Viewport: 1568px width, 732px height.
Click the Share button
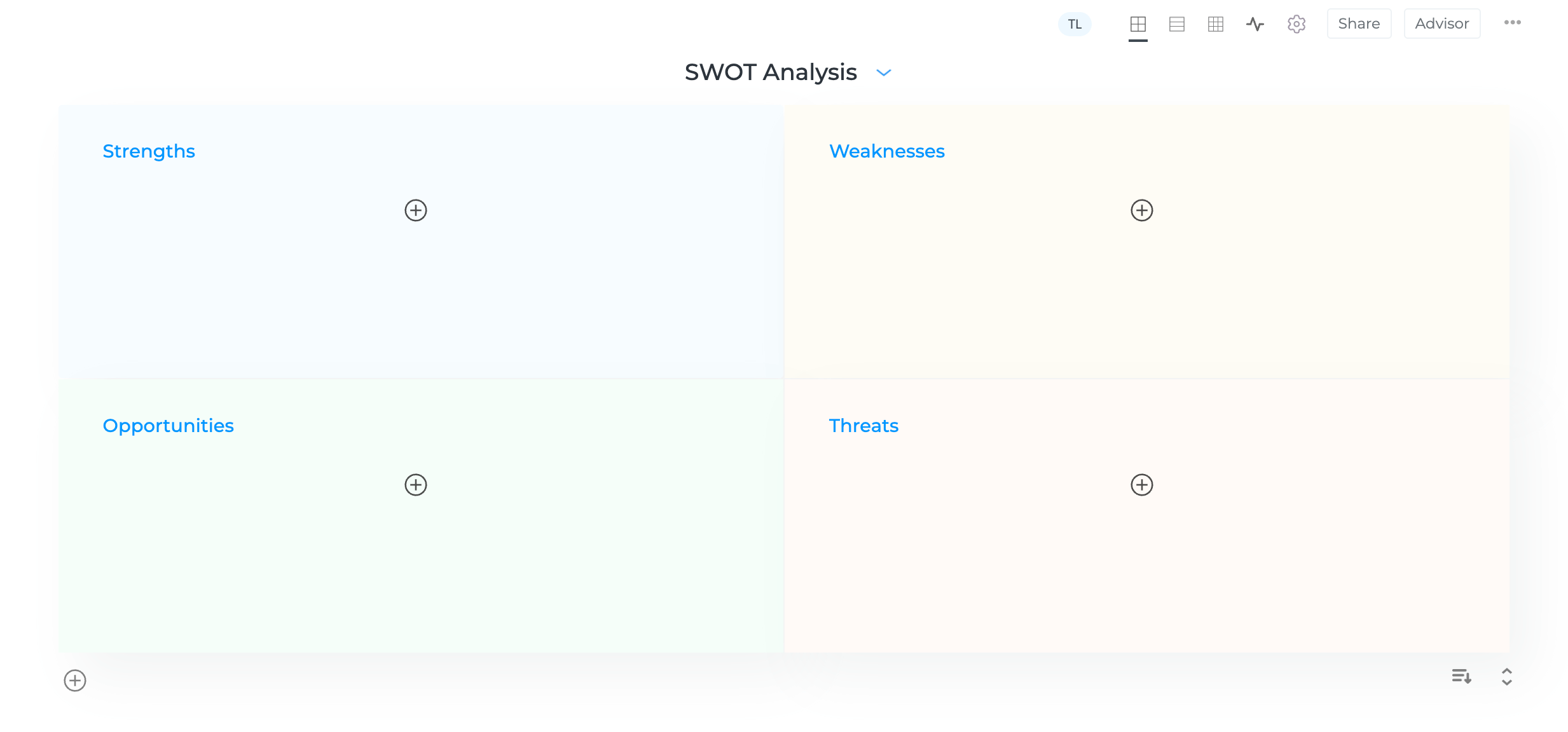click(x=1359, y=23)
